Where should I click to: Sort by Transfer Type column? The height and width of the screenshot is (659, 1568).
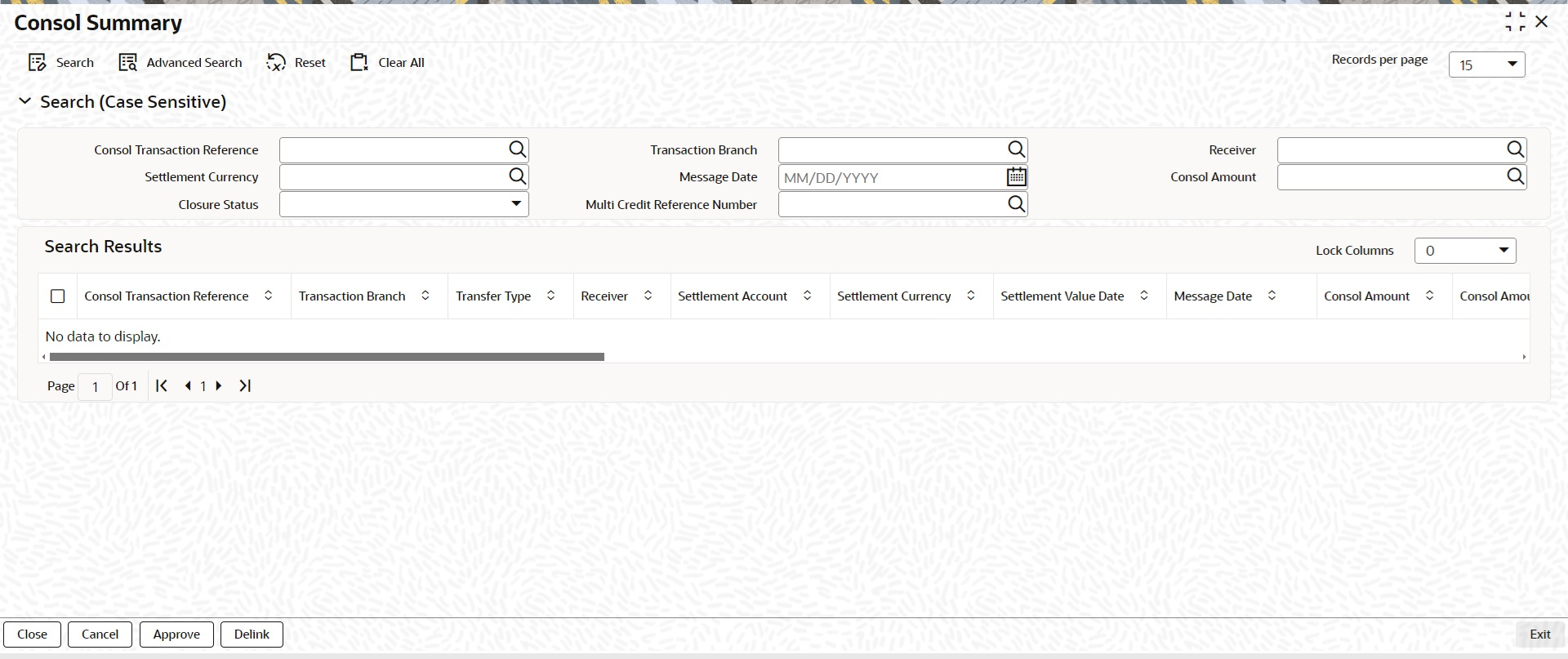click(x=551, y=296)
